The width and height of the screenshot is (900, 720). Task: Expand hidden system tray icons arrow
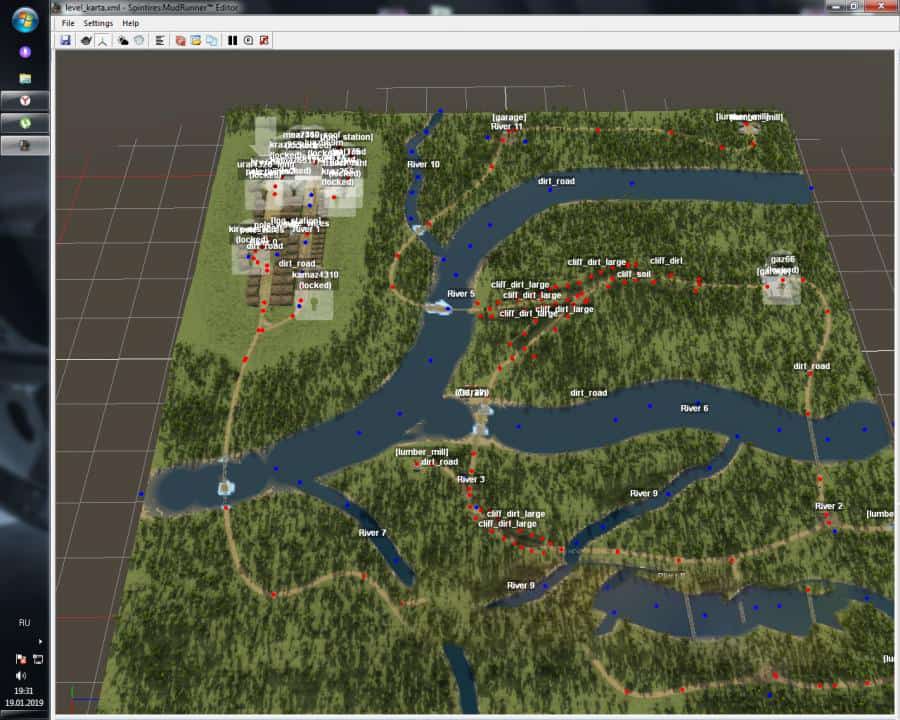pyautogui.click(x=39, y=641)
